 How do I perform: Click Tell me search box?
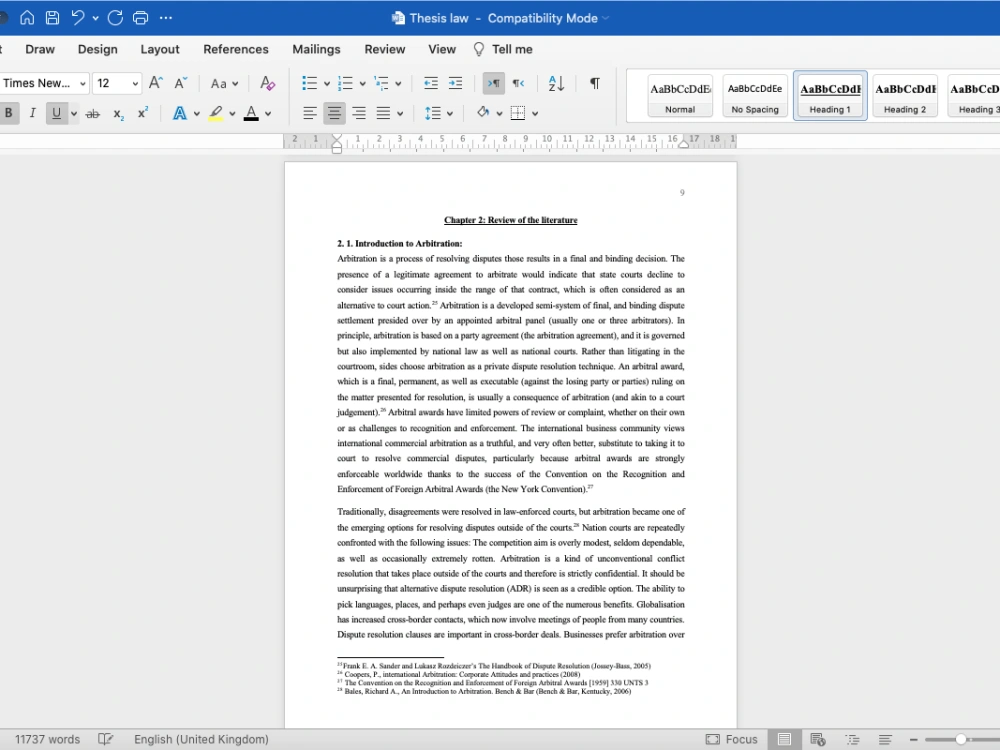tap(503, 49)
